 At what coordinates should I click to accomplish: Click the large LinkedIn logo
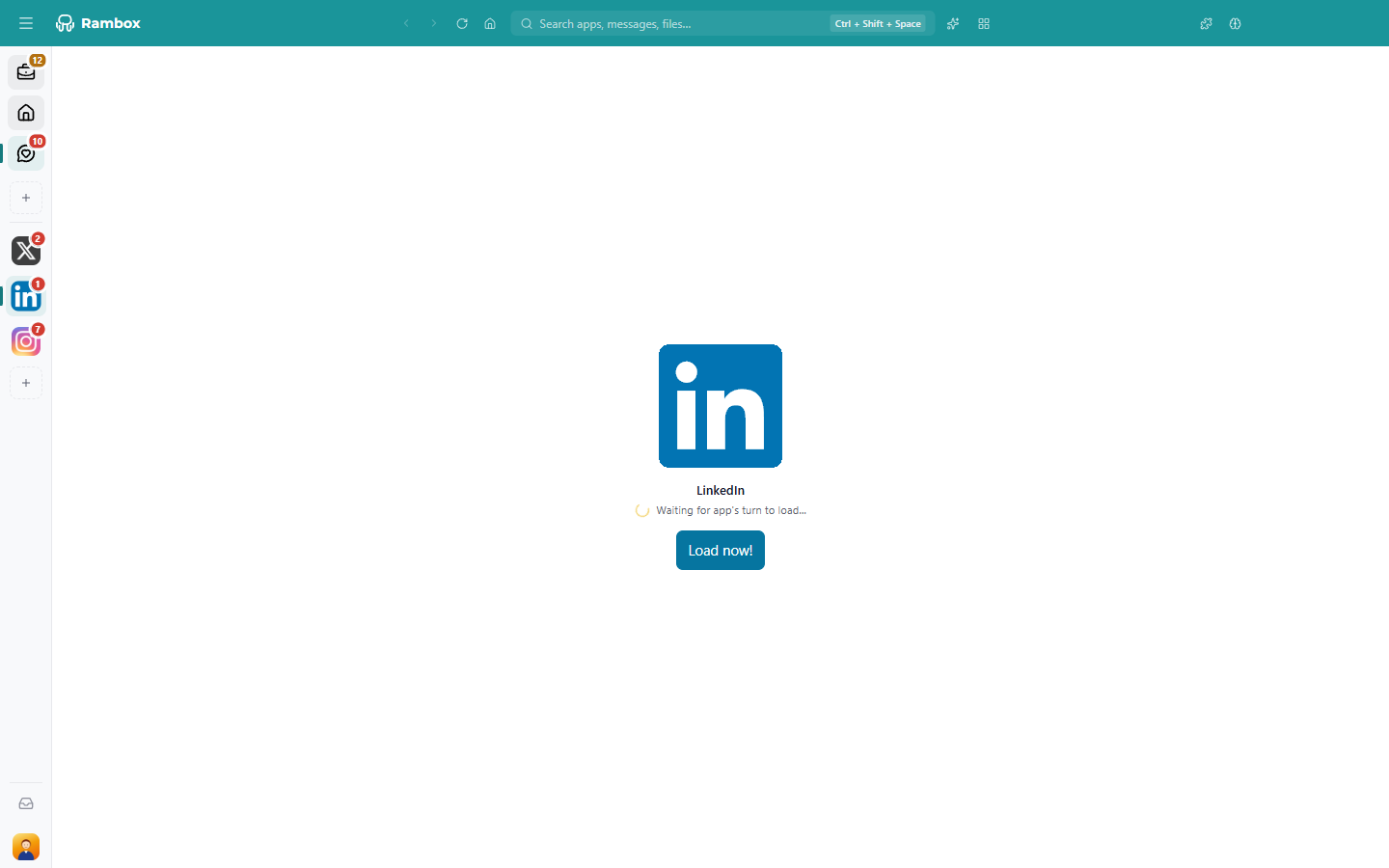click(721, 406)
